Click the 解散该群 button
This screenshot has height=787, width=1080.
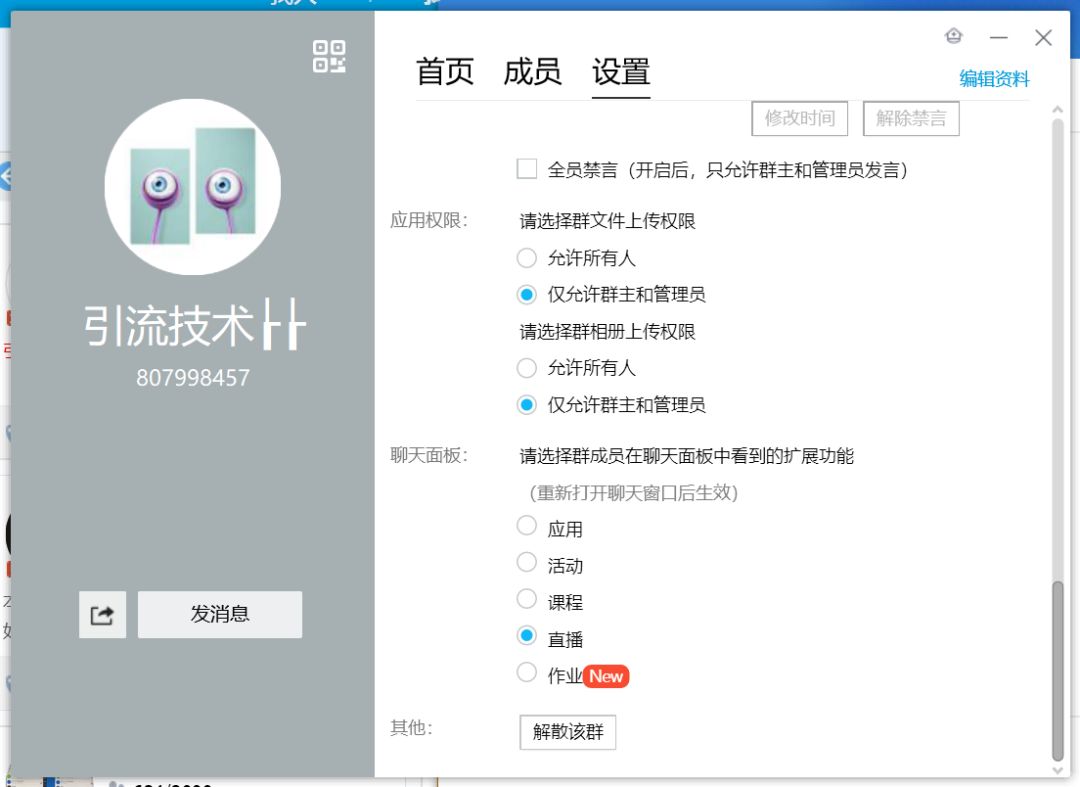point(568,732)
